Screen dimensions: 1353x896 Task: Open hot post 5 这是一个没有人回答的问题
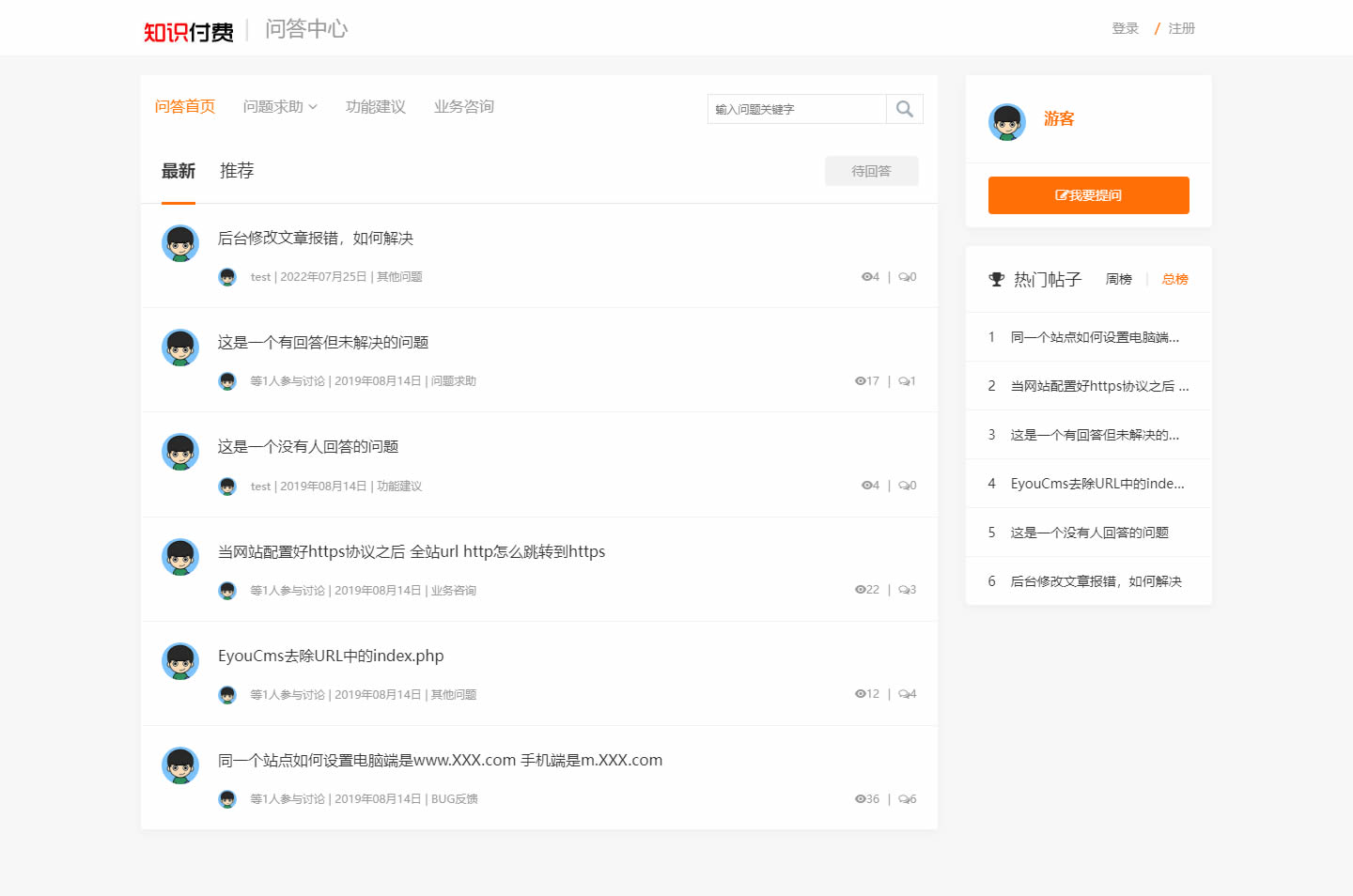coord(1090,533)
